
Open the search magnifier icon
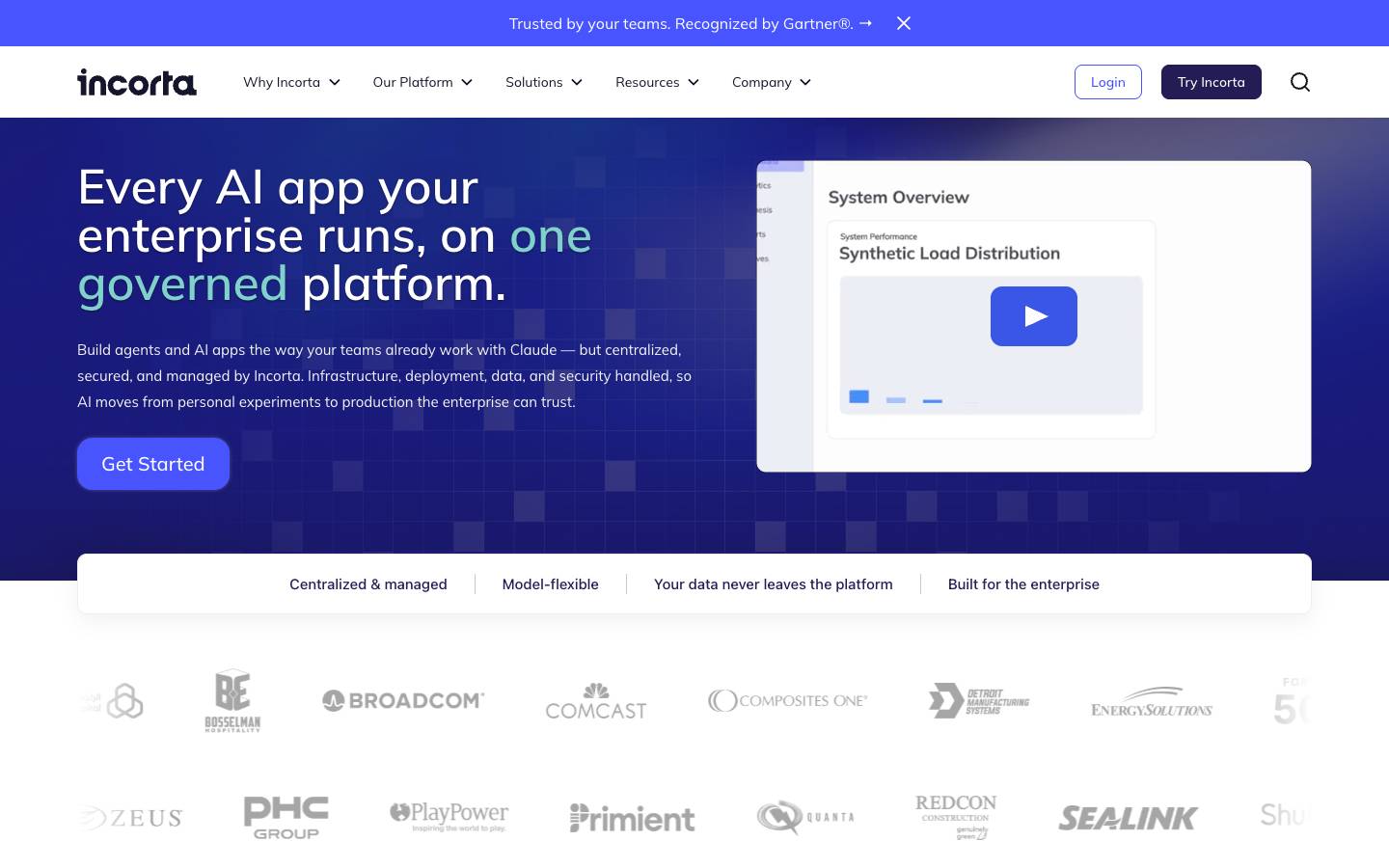1300,82
